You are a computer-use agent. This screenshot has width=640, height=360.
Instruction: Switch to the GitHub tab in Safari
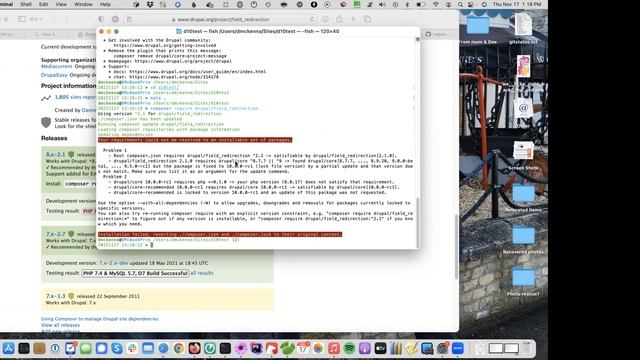click(x=437, y=34)
